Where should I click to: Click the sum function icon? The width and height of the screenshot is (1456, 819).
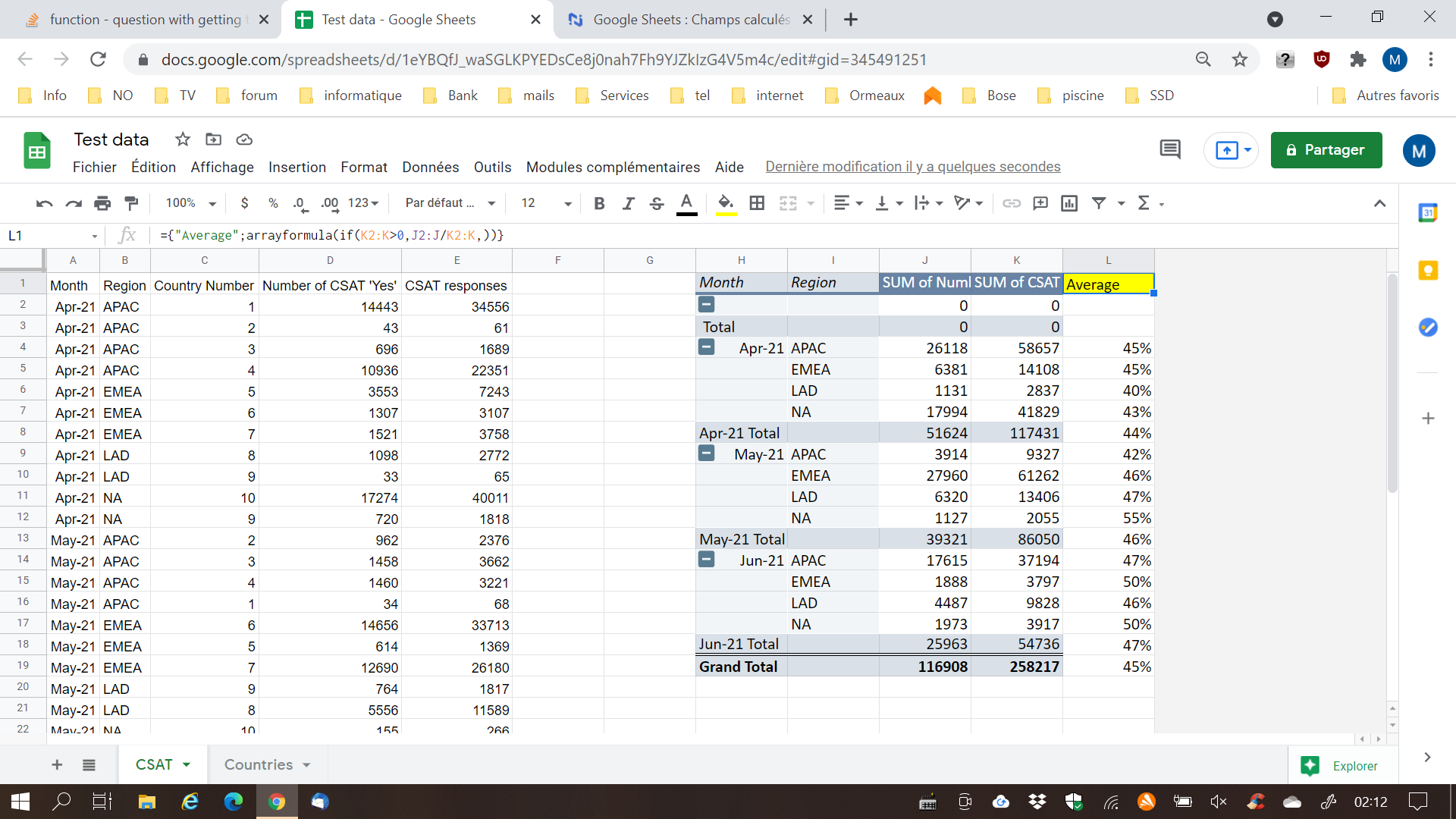1142,204
